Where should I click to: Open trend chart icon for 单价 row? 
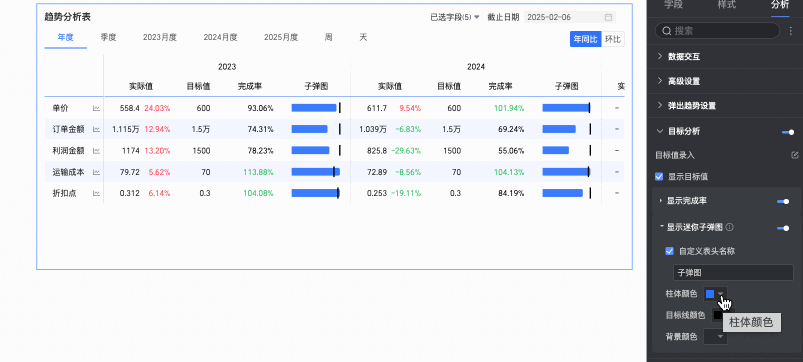click(96, 109)
